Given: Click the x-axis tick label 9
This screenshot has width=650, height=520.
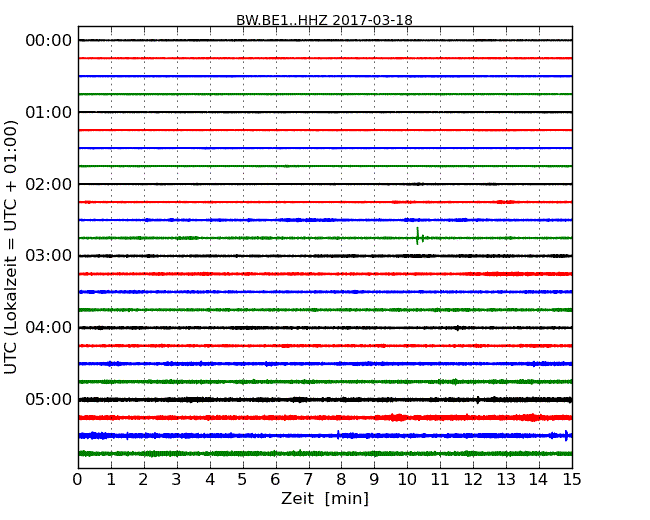Looking at the screenshot, I should pyautogui.click(x=374, y=480).
